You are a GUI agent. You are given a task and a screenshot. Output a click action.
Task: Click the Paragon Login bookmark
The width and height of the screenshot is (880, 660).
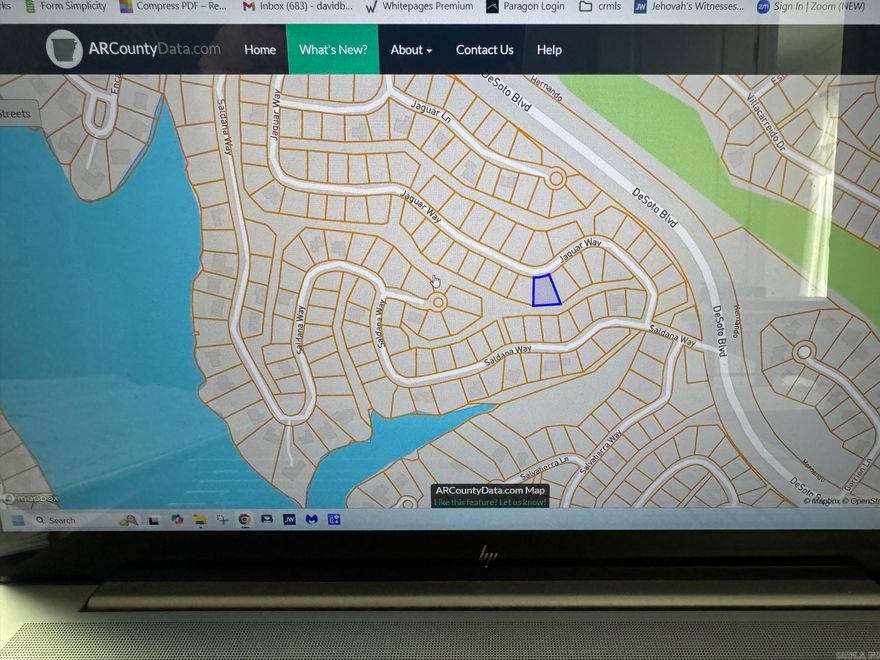click(525, 7)
